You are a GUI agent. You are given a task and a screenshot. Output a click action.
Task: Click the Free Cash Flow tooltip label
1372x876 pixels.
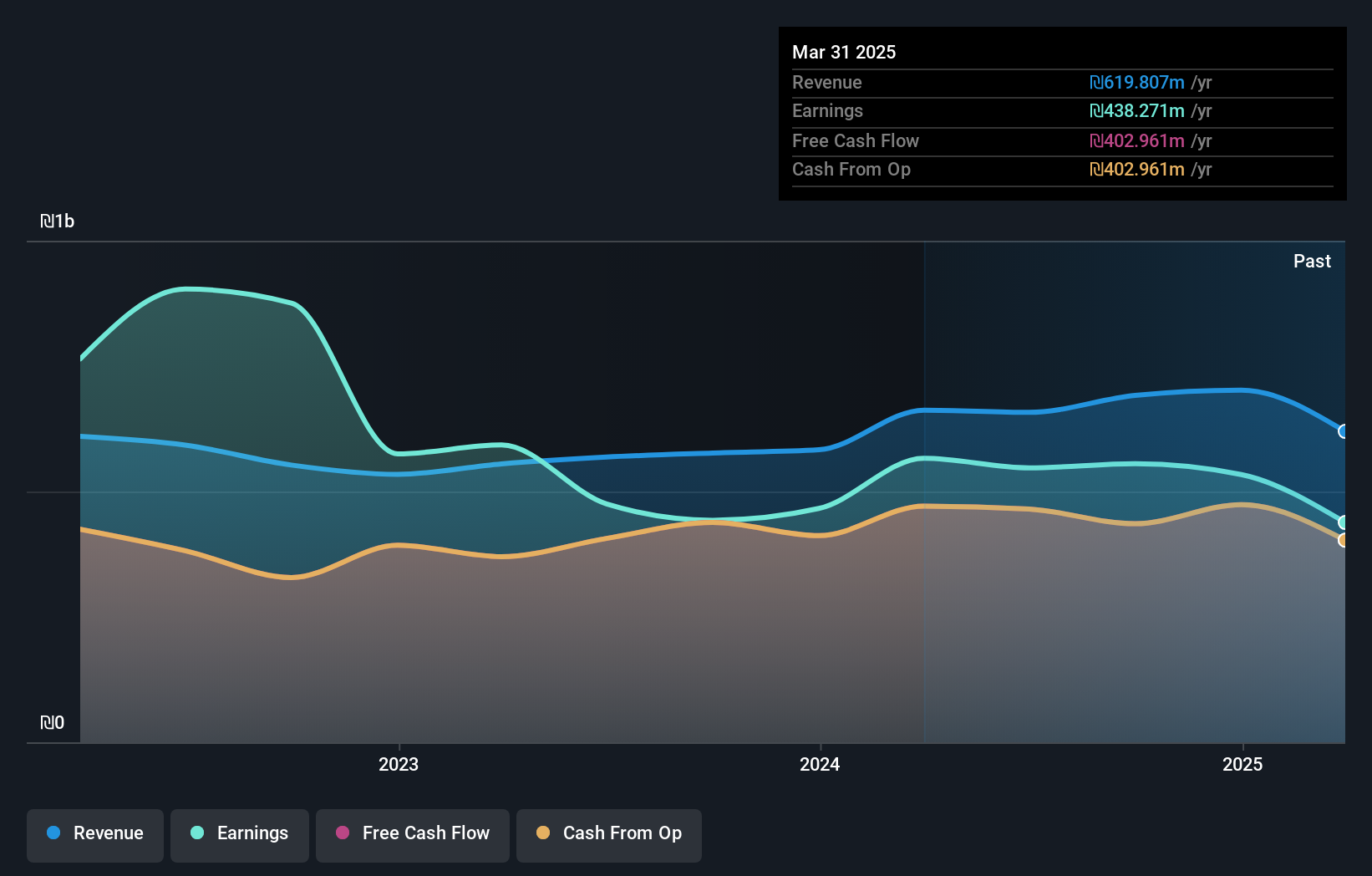tap(856, 141)
